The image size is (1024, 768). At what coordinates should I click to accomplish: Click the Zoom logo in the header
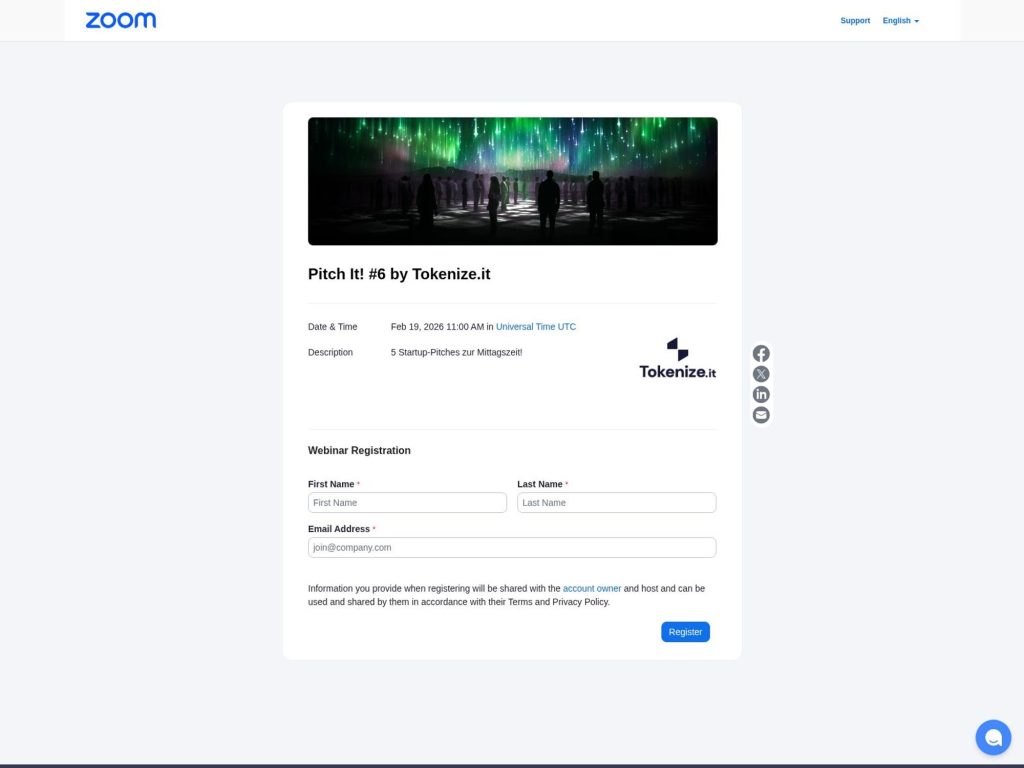click(x=120, y=20)
